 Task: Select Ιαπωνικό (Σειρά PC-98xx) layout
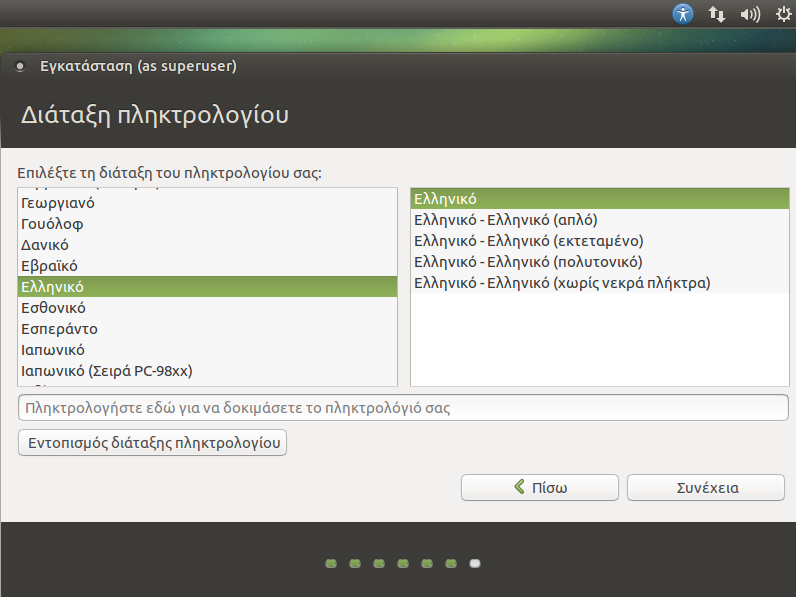(x=106, y=371)
